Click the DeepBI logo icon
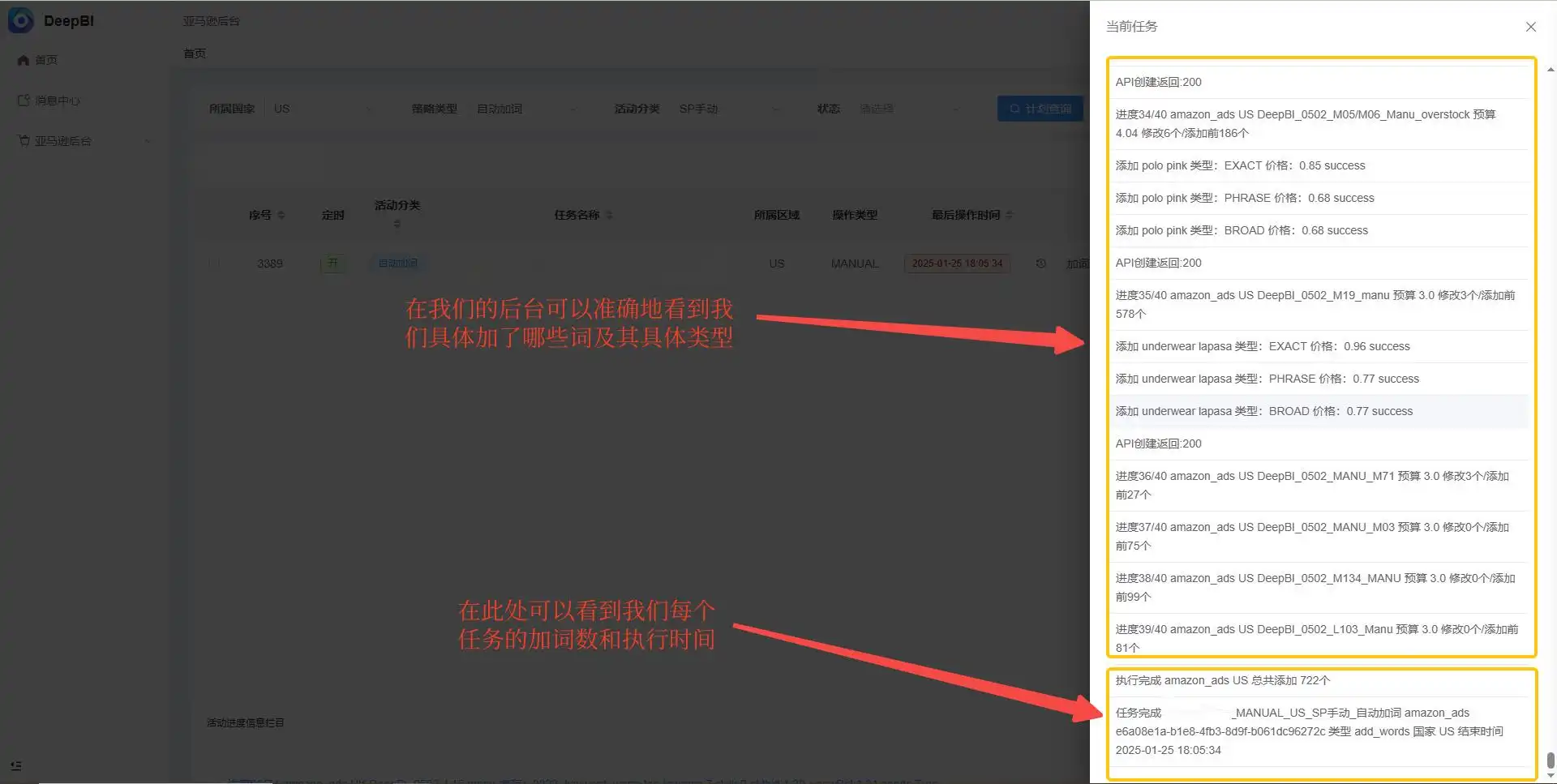The image size is (1557, 784). pos(20,20)
